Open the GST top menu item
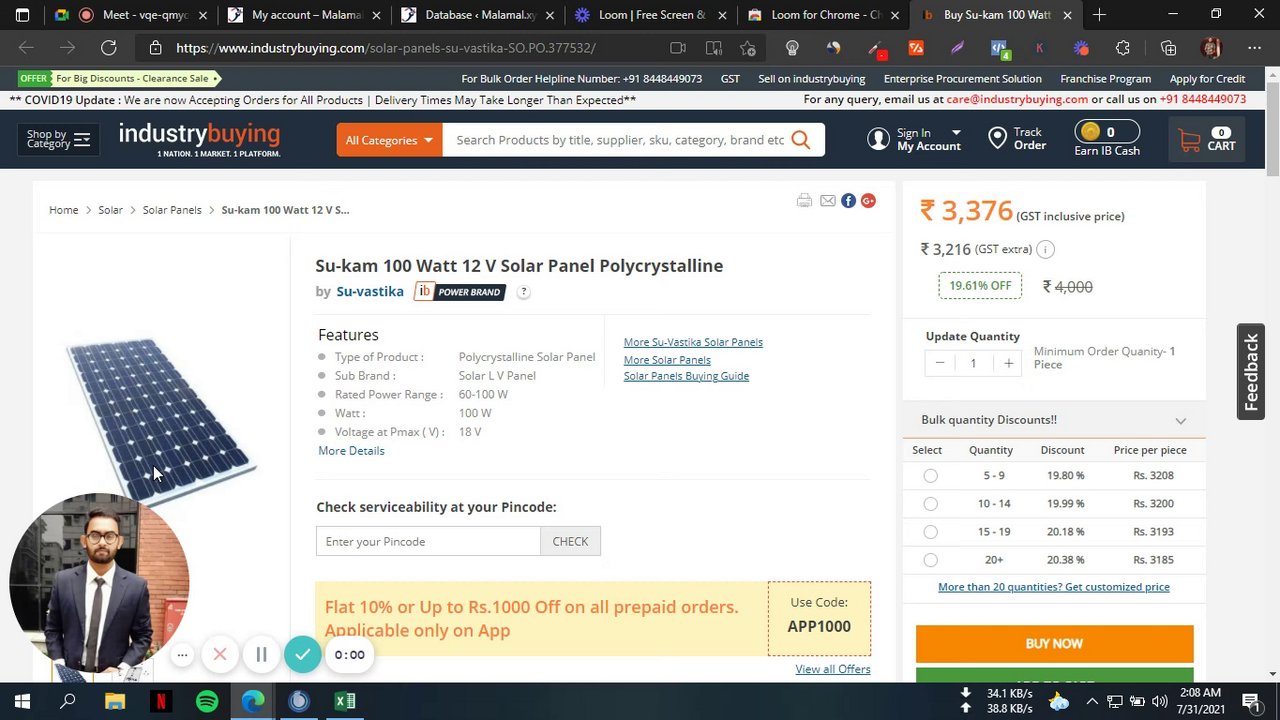This screenshot has height=720, width=1280. point(730,78)
